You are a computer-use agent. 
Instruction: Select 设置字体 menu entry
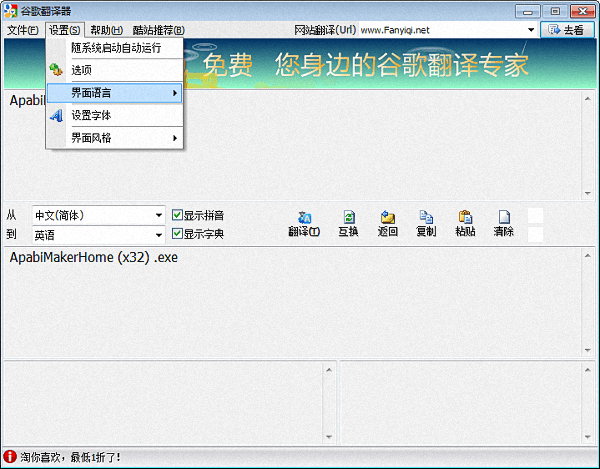pos(90,115)
